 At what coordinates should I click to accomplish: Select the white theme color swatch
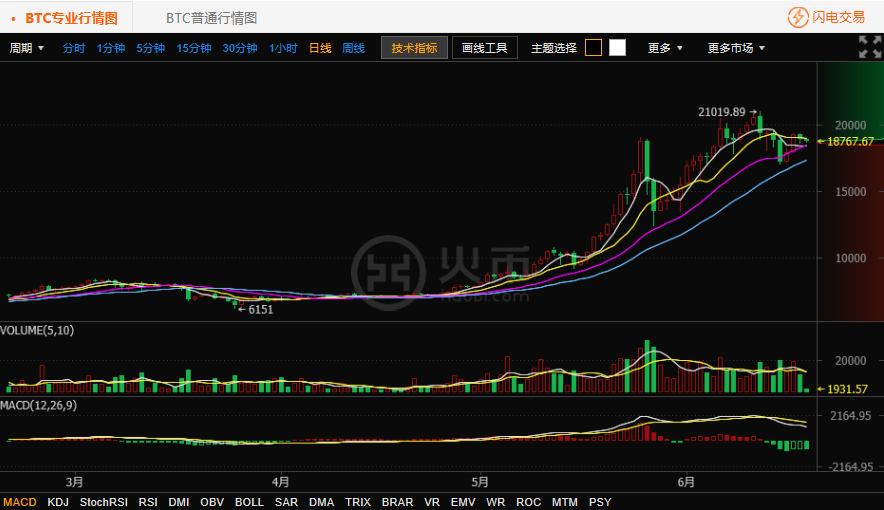coord(617,48)
